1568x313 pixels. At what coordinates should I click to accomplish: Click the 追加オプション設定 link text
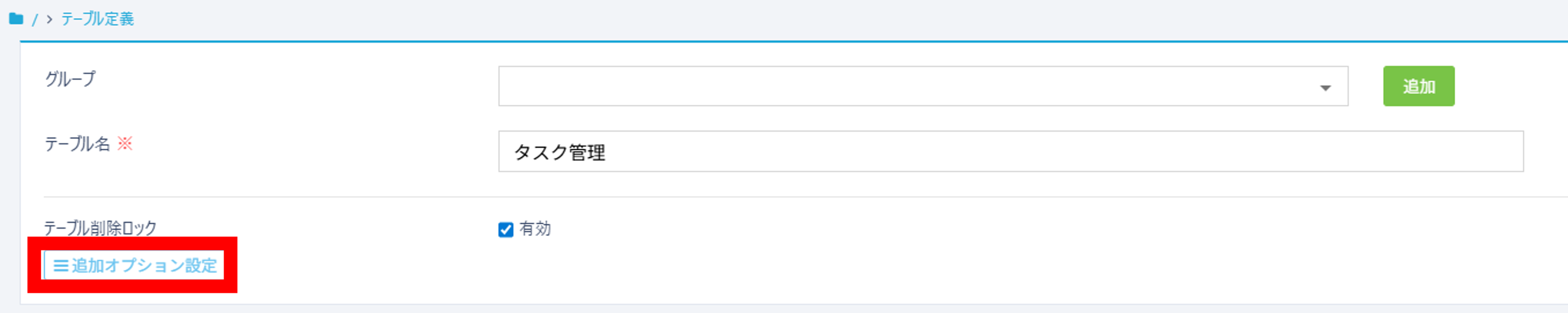144,266
